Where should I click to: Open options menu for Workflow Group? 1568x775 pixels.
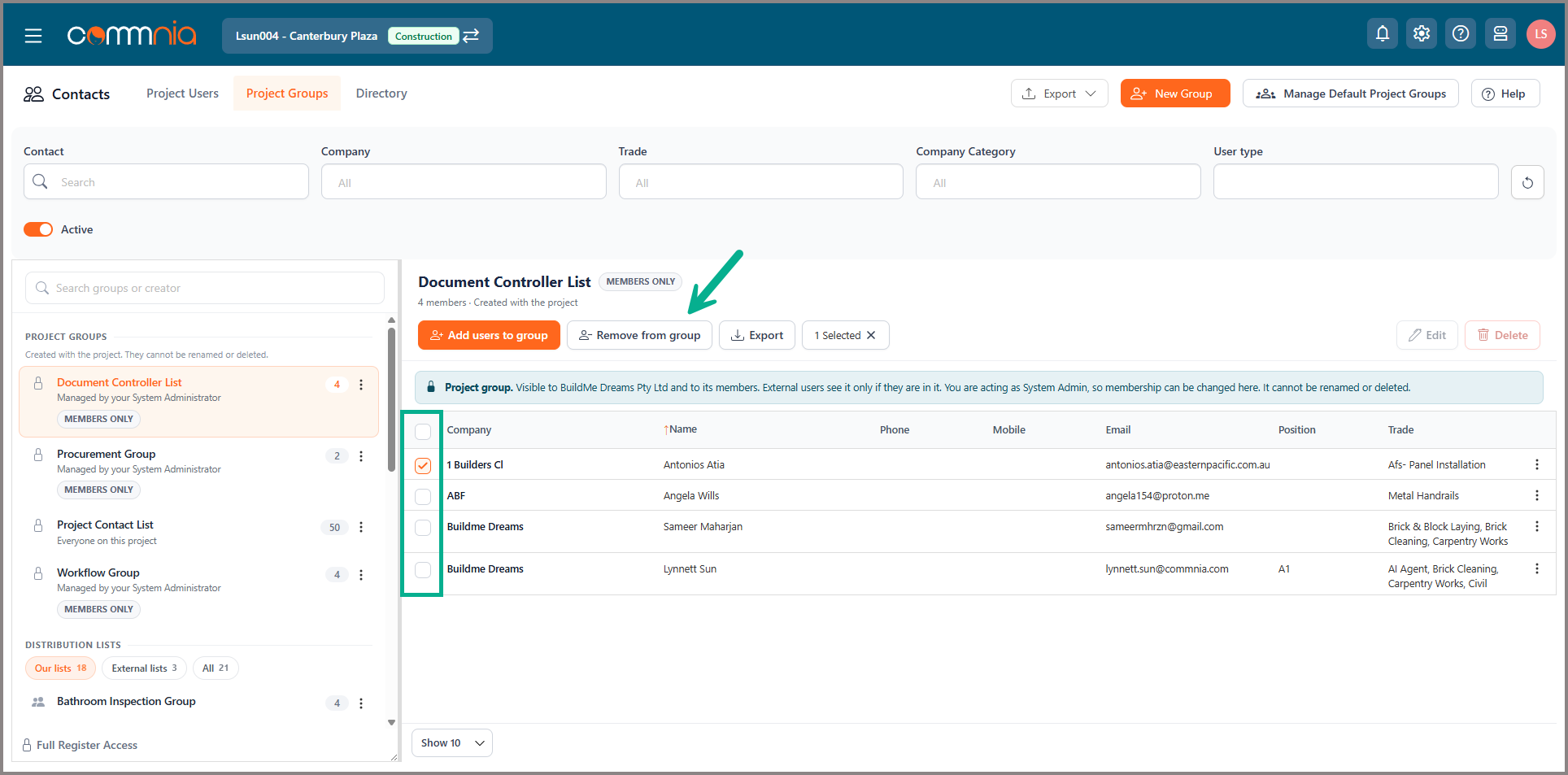coord(361,575)
